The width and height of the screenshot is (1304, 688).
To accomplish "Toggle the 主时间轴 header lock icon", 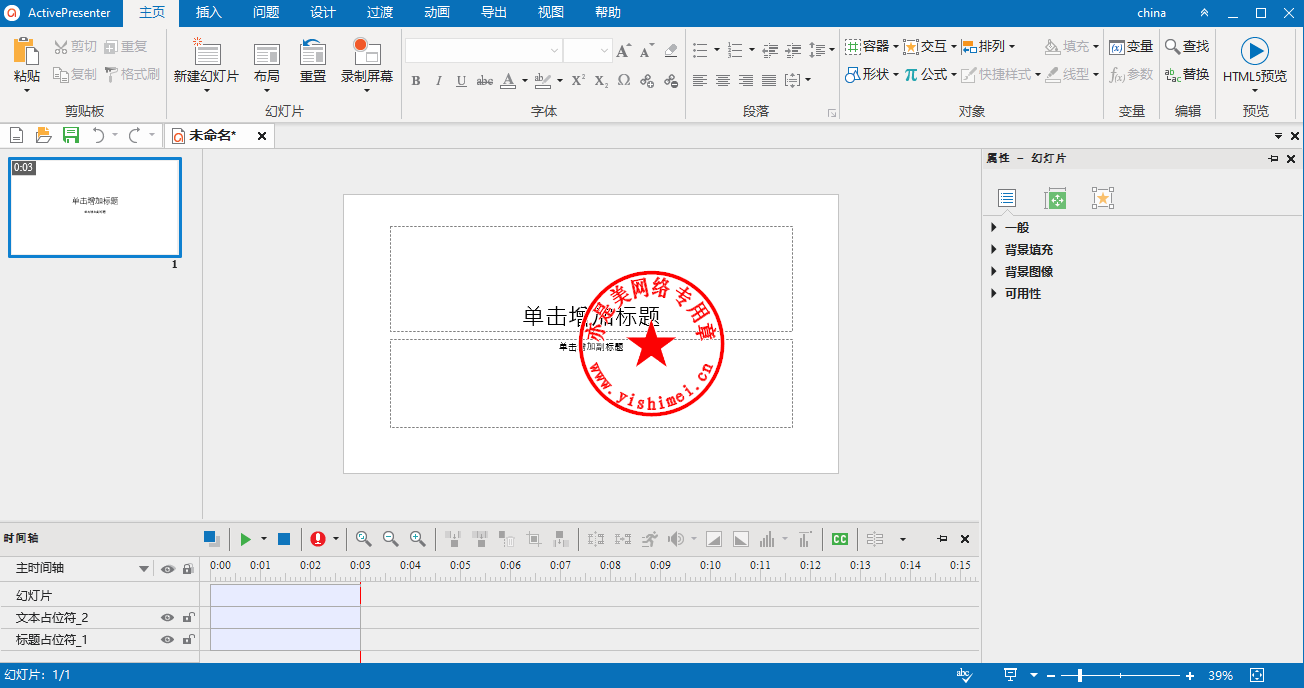I will (x=188, y=568).
